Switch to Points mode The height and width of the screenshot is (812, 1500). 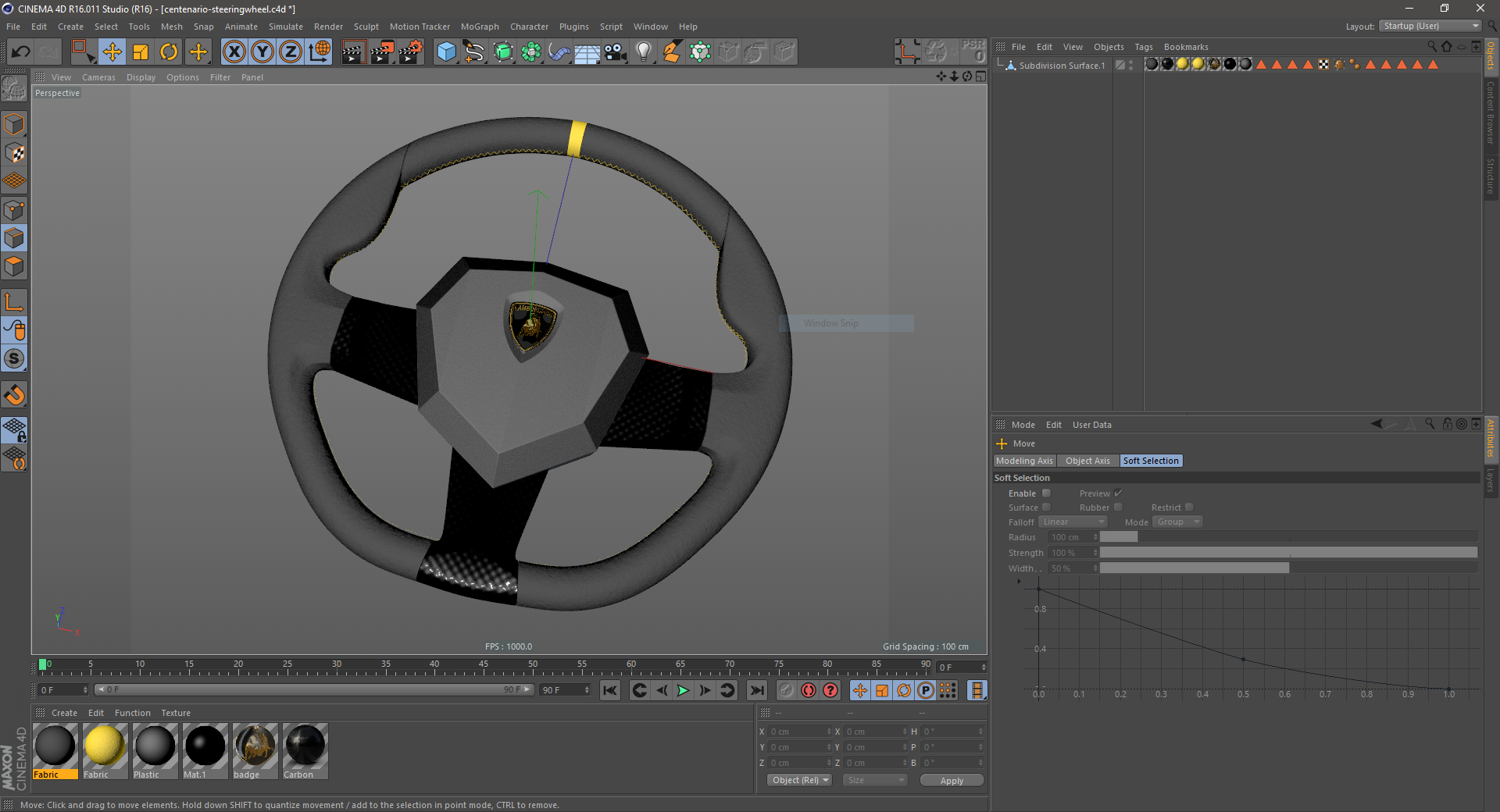tap(14, 210)
